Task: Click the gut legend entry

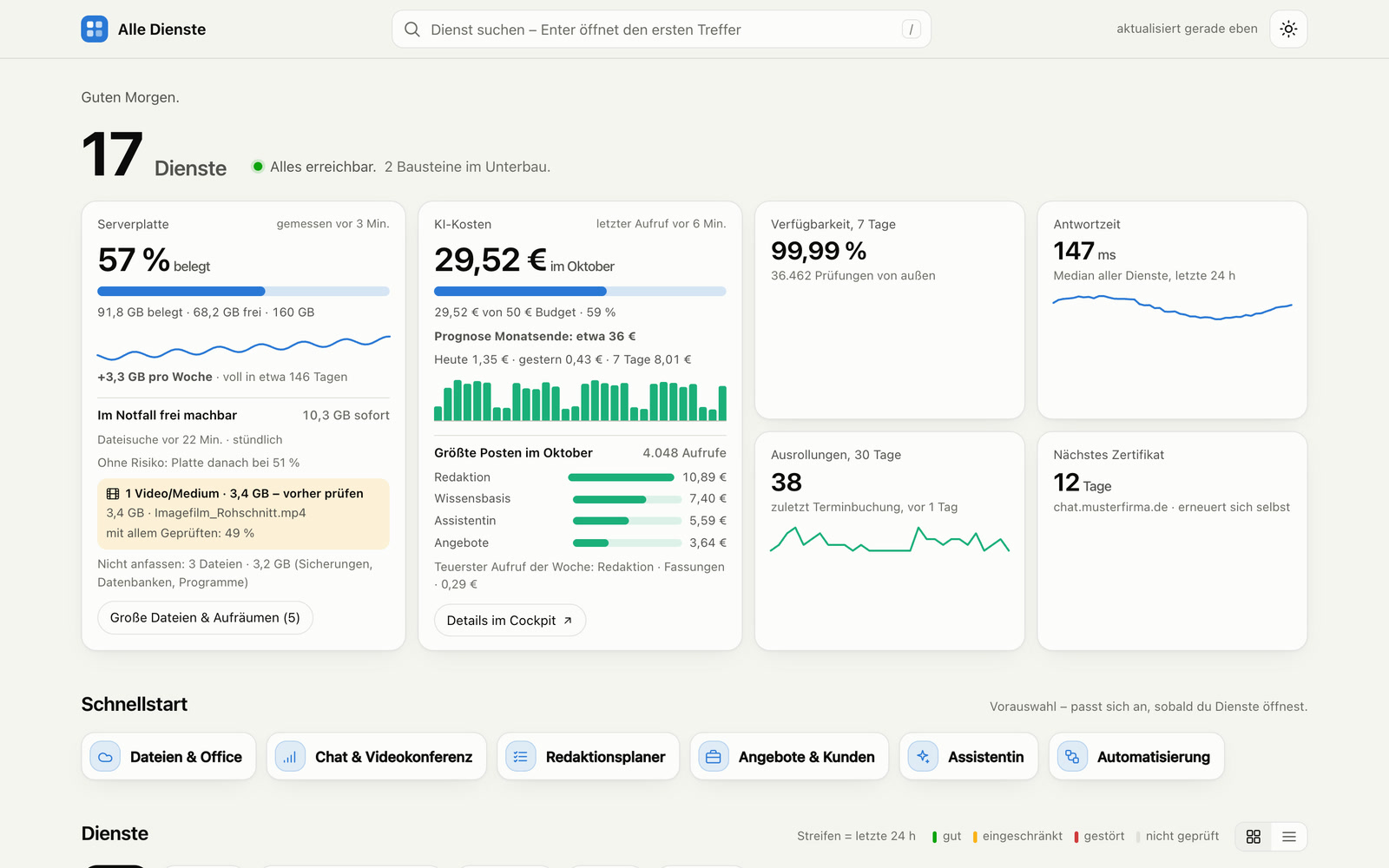Action: (x=946, y=837)
